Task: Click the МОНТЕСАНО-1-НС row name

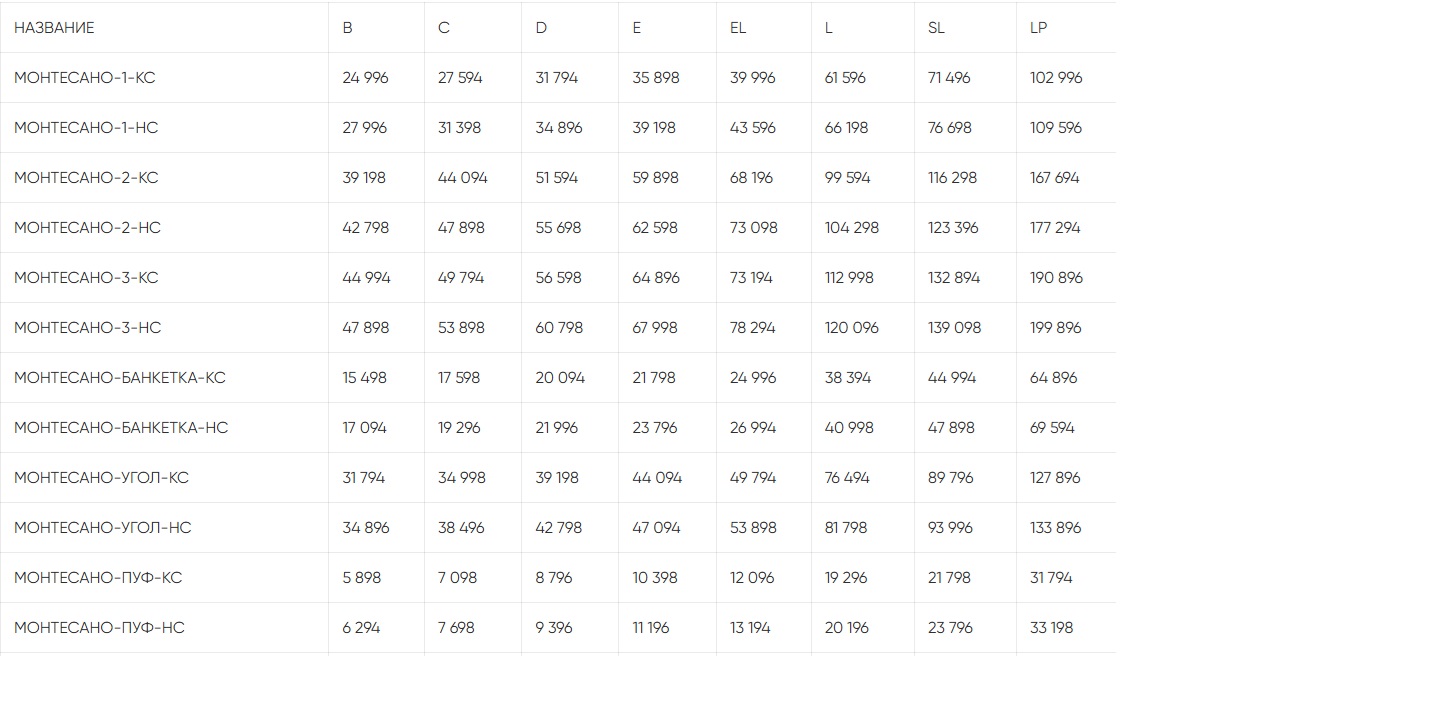Action: [86, 128]
